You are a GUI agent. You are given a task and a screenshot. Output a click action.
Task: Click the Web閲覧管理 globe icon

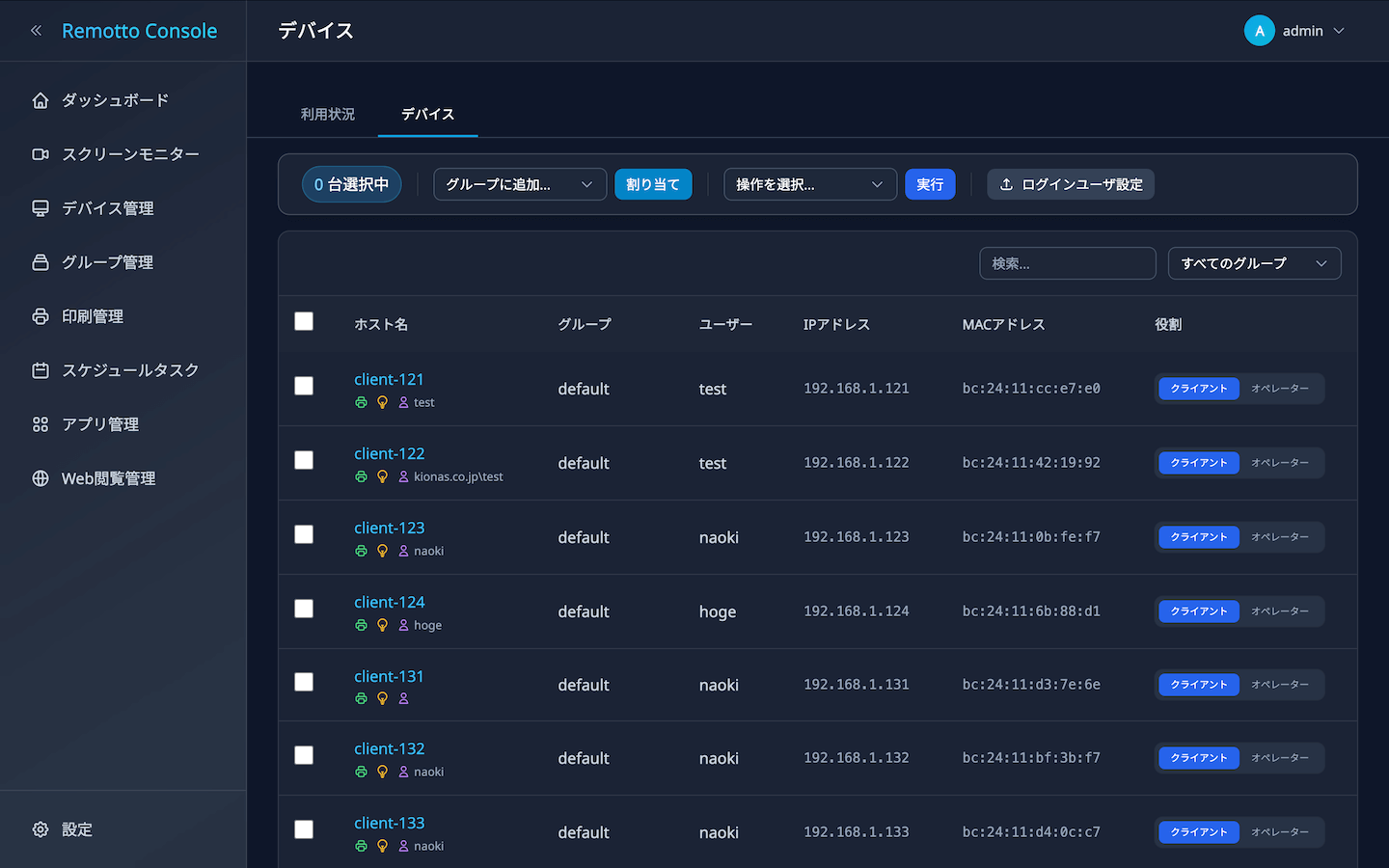(x=41, y=478)
